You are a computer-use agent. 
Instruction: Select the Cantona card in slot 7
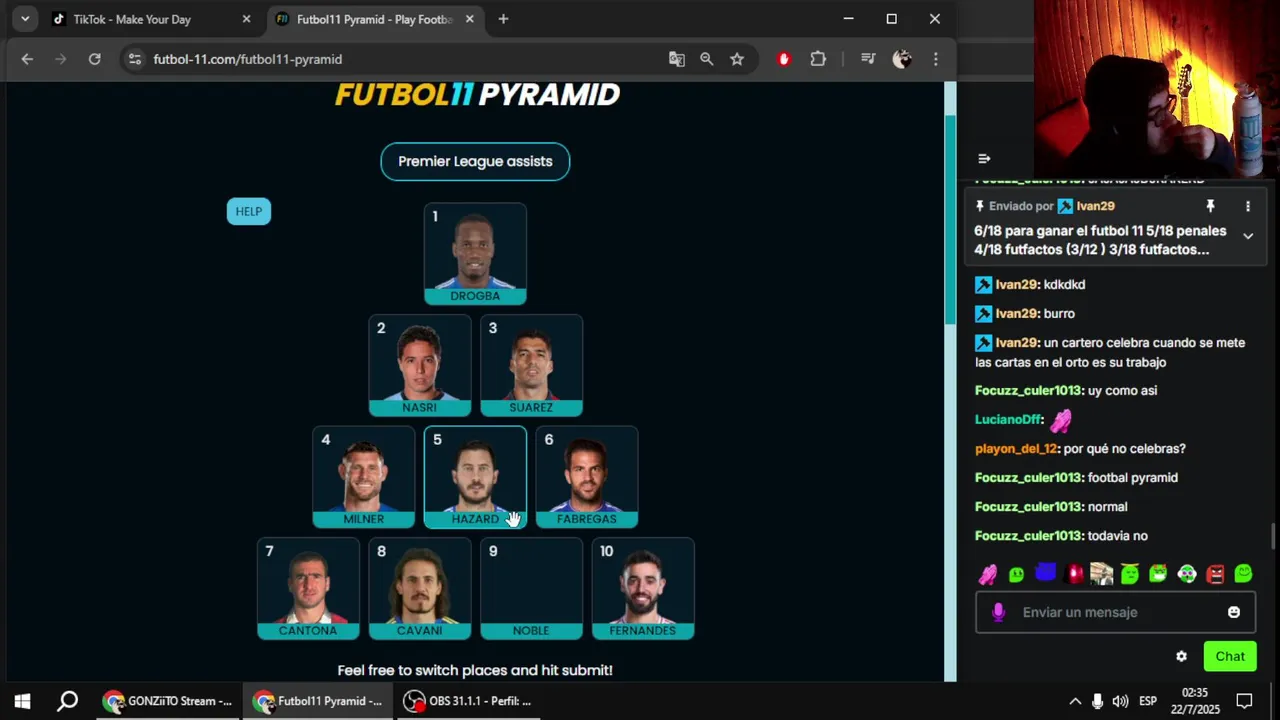pyautogui.click(x=308, y=589)
